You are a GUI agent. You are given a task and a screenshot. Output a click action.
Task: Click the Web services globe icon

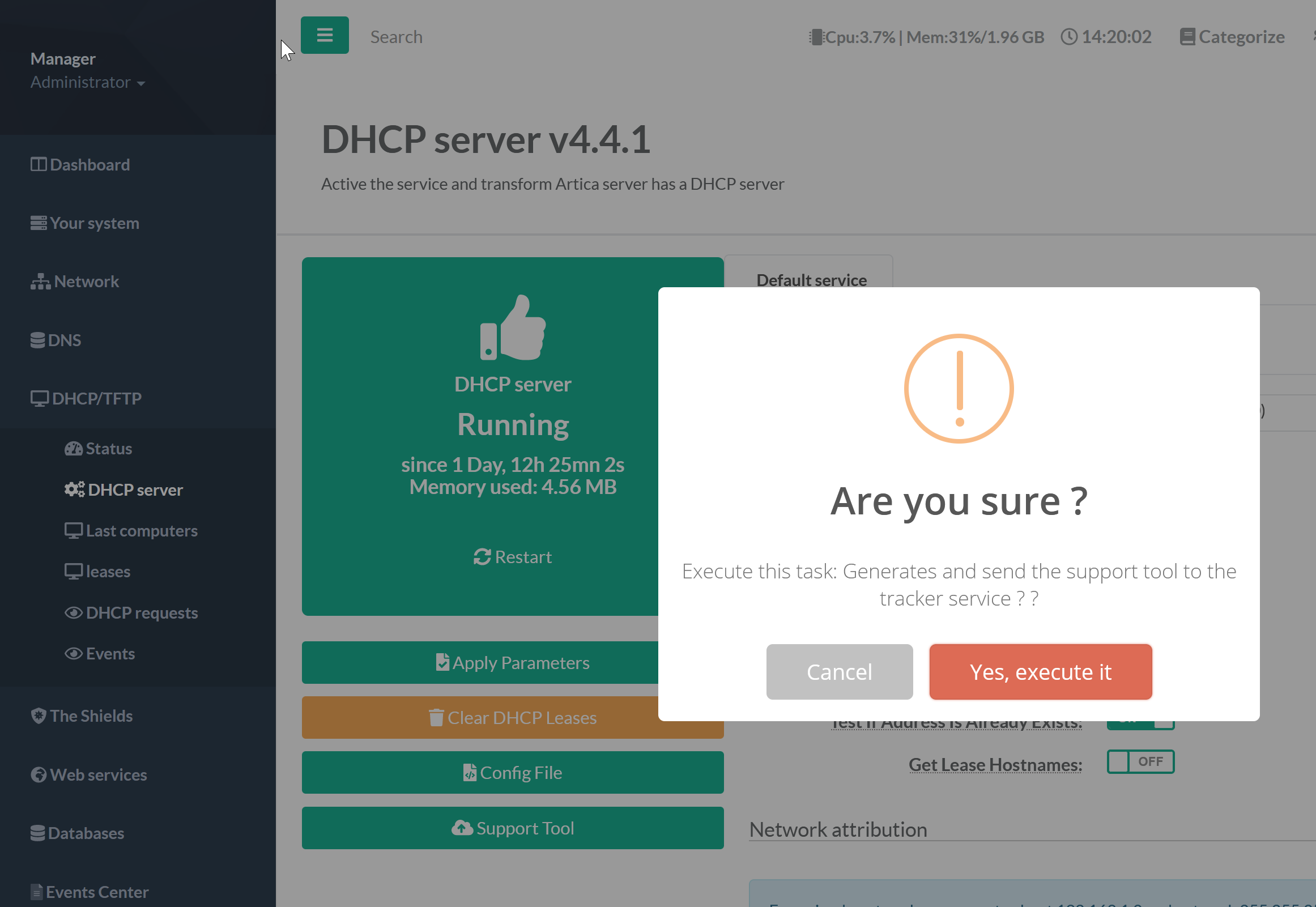pos(38,774)
